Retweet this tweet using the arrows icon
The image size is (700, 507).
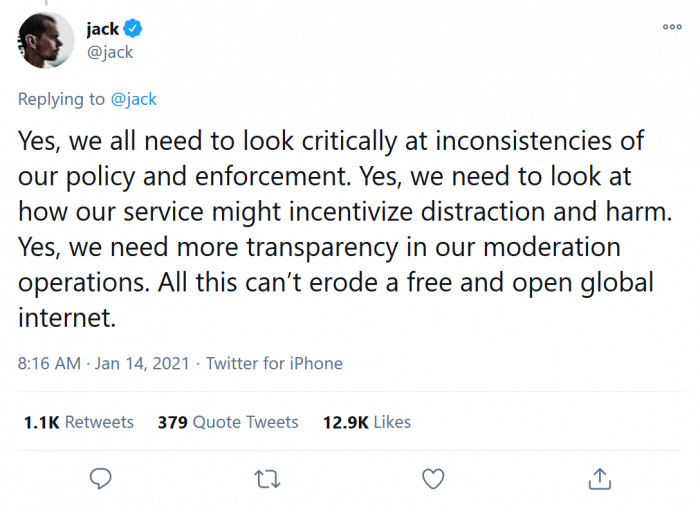point(266,479)
